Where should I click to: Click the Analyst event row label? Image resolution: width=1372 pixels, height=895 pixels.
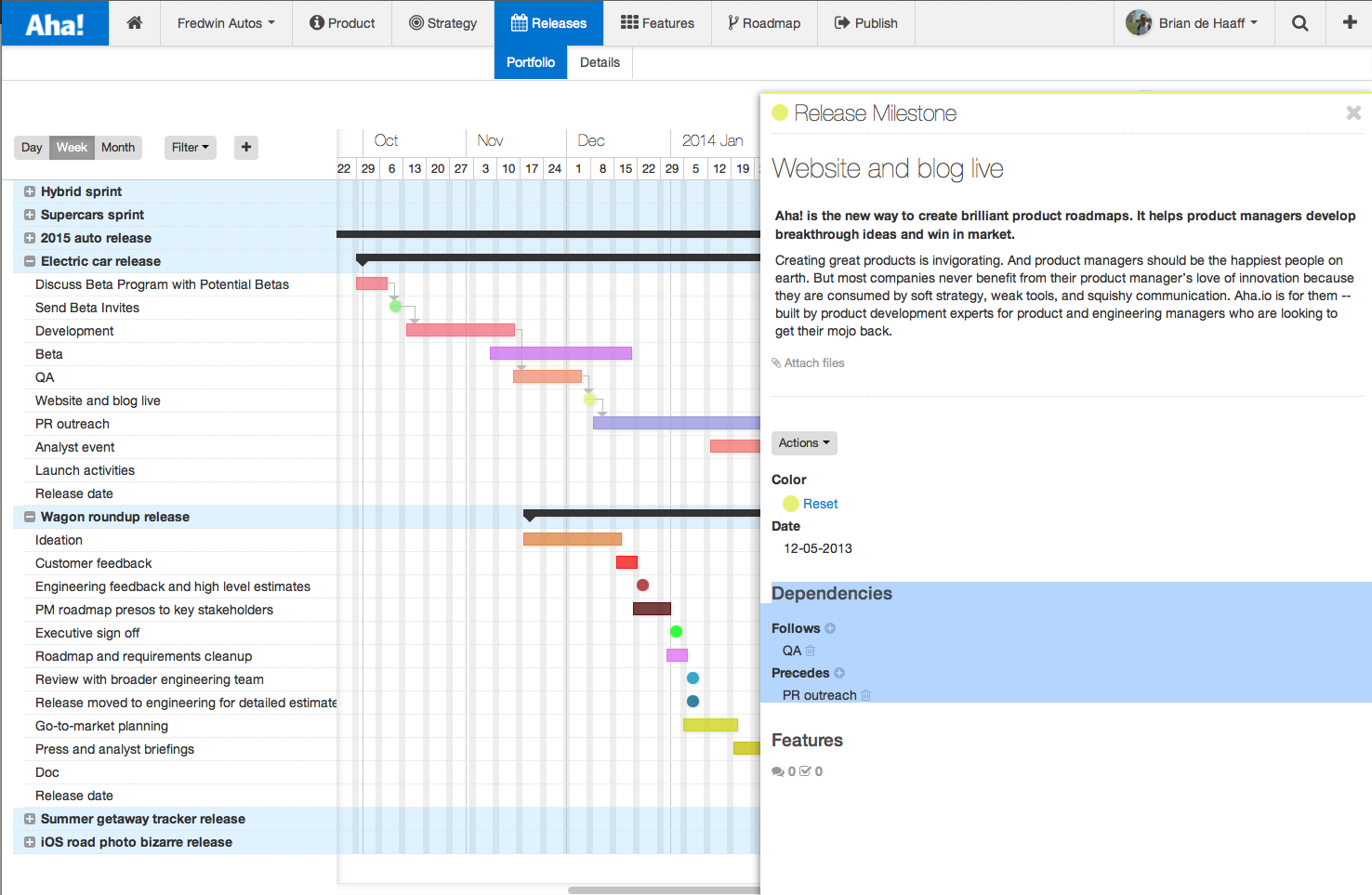tap(74, 447)
